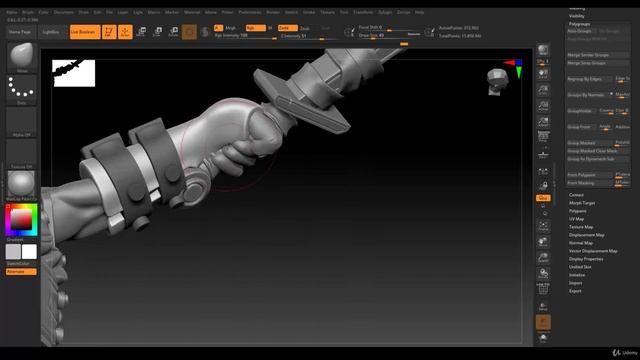
Task: Expand the Texture Map section
Action: [581, 227]
